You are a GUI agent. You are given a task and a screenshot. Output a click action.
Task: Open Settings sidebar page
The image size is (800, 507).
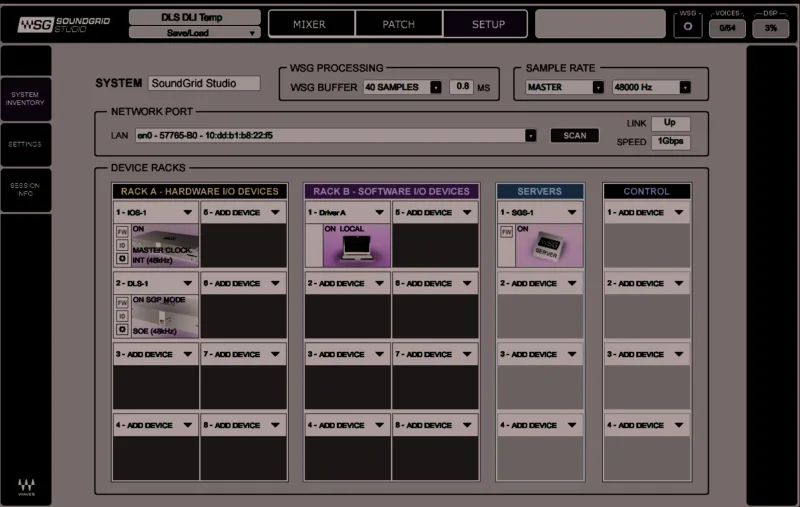pos(26,144)
